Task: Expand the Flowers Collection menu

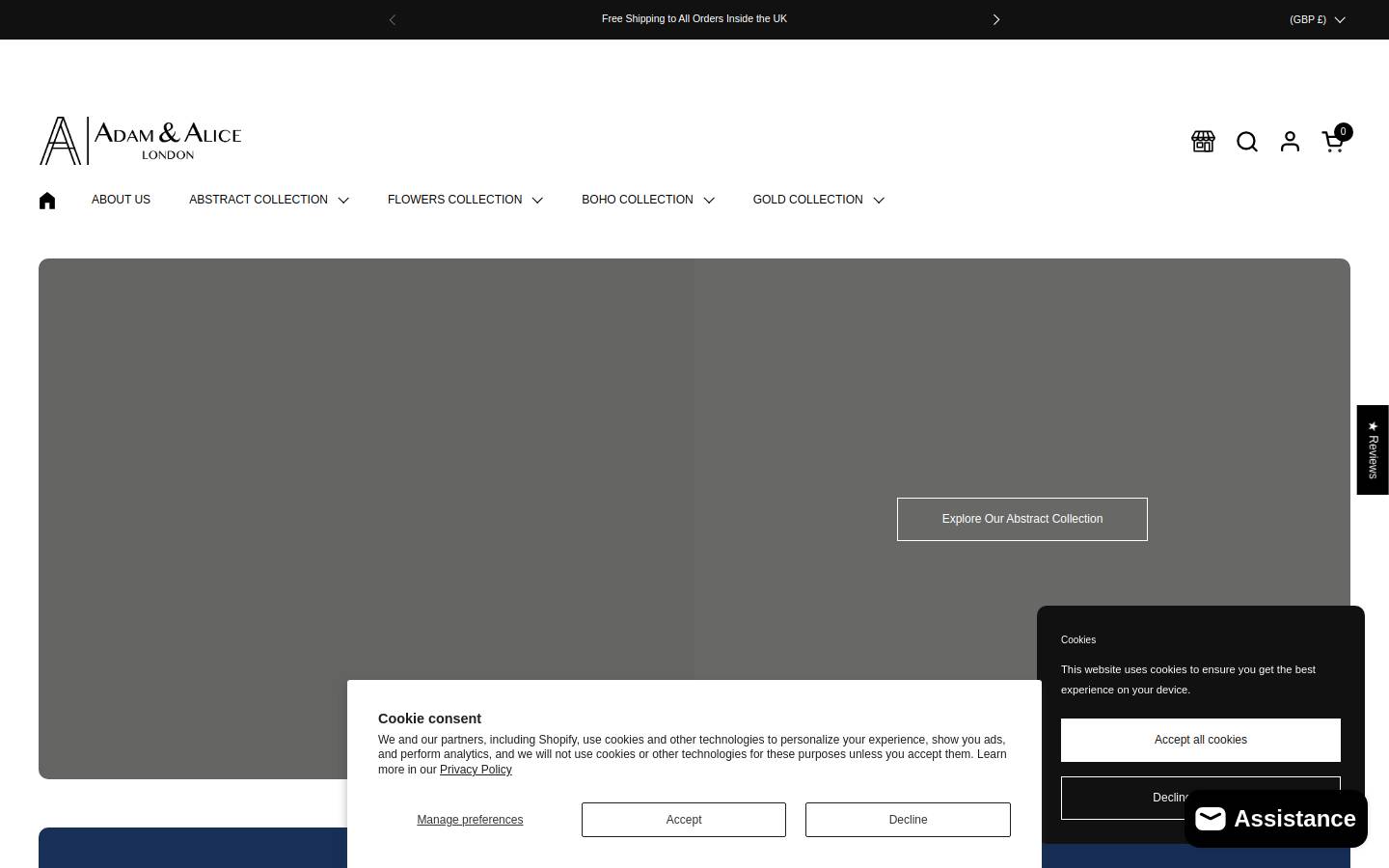Action: tap(465, 200)
